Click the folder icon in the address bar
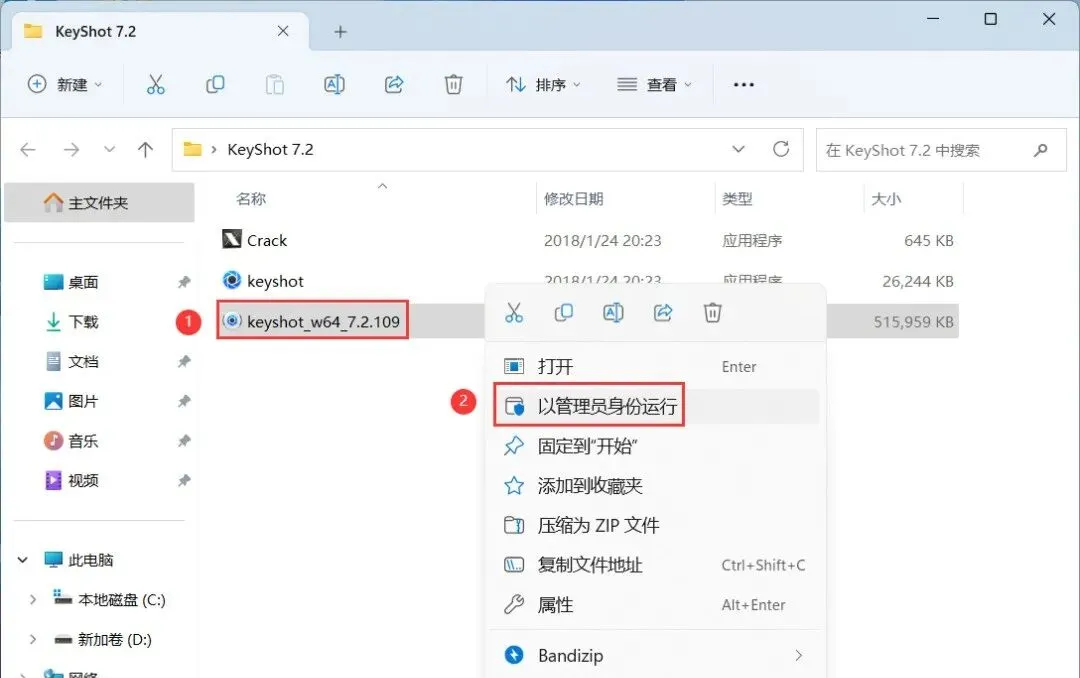This screenshot has width=1080, height=678. tap(192, 149)
